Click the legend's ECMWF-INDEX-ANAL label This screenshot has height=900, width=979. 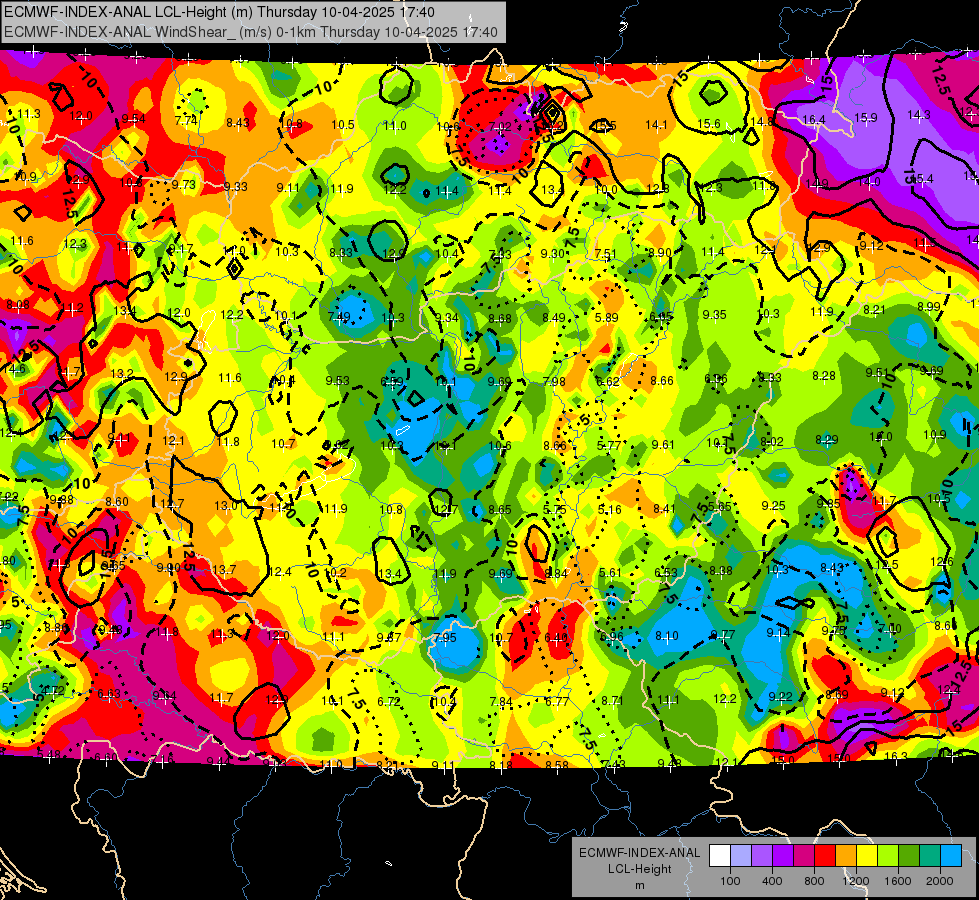[639, 853]
